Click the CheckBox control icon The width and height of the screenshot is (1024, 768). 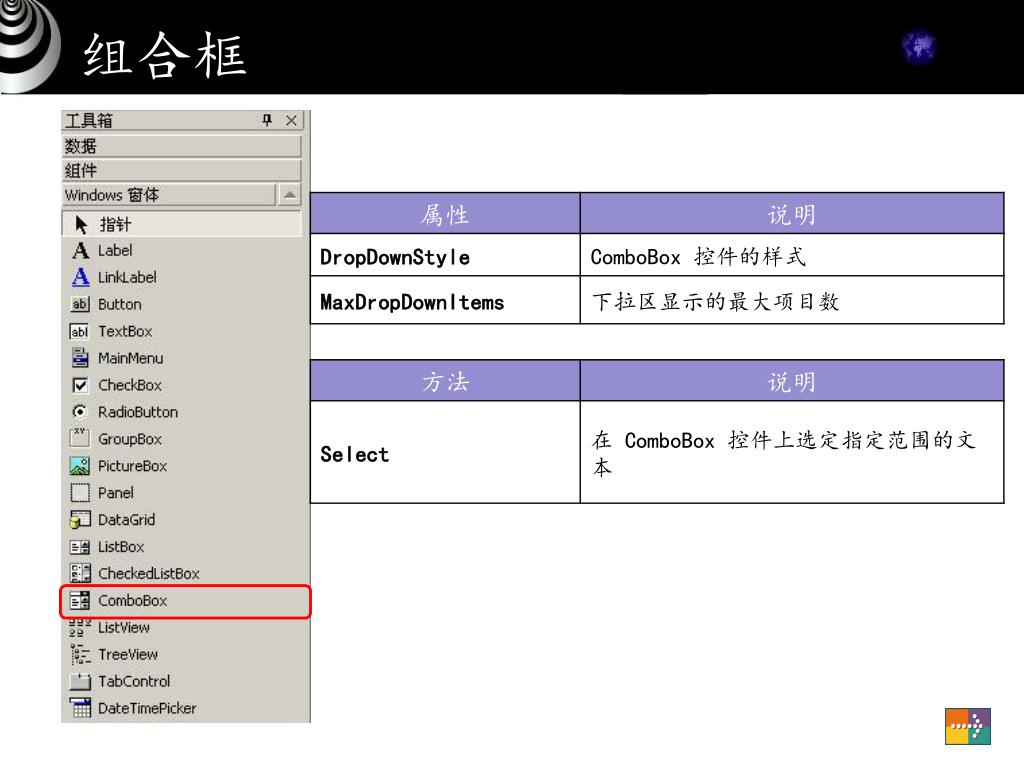[x=80, y=385]
